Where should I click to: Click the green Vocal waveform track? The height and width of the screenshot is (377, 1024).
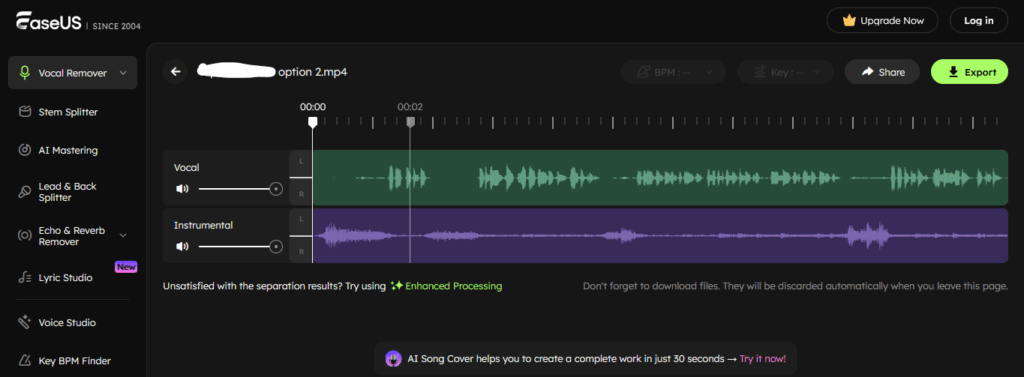click(660, 178)
